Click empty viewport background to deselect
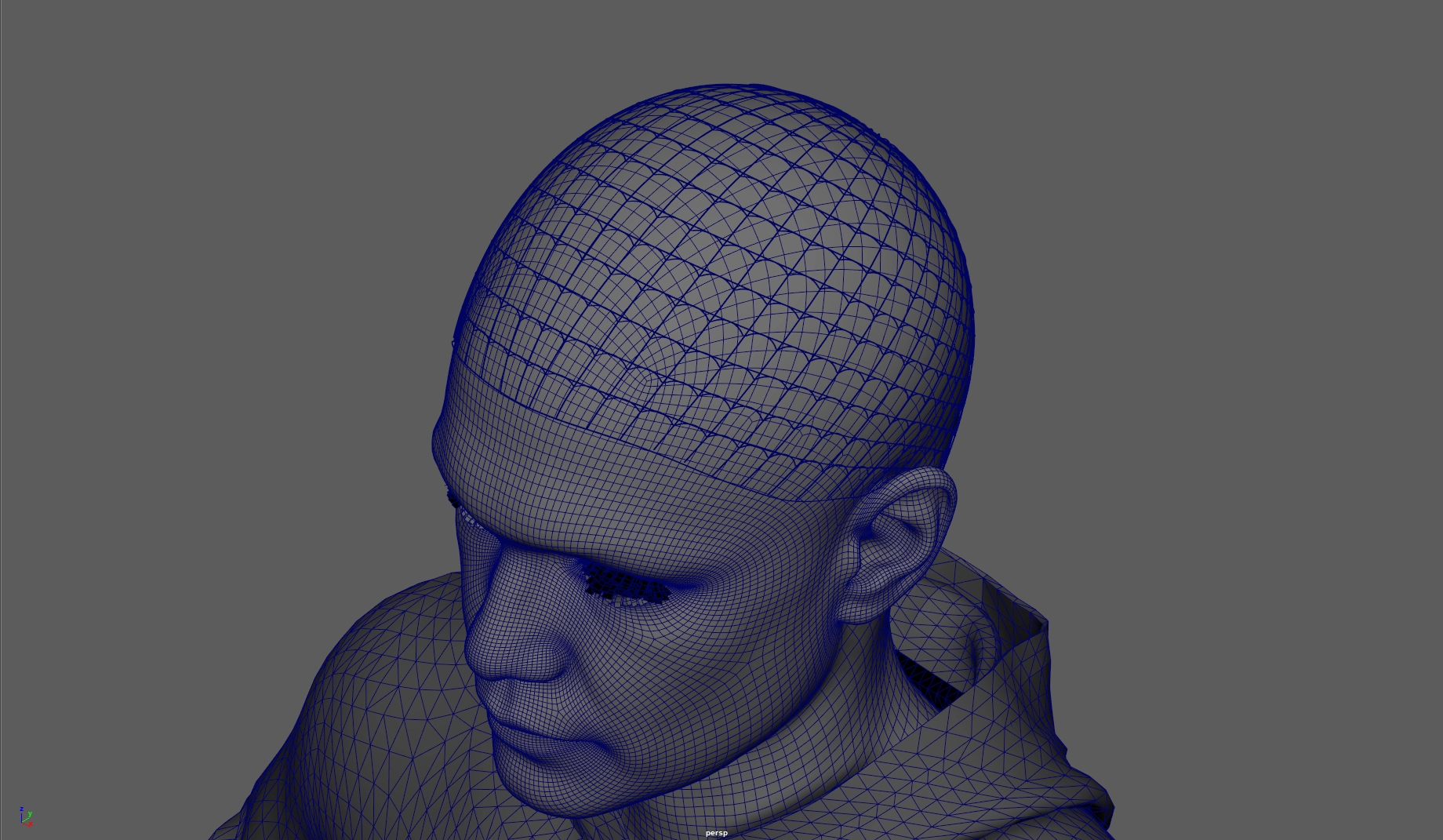Screen dimensions: 1443x840 click(x=235, y=235)
